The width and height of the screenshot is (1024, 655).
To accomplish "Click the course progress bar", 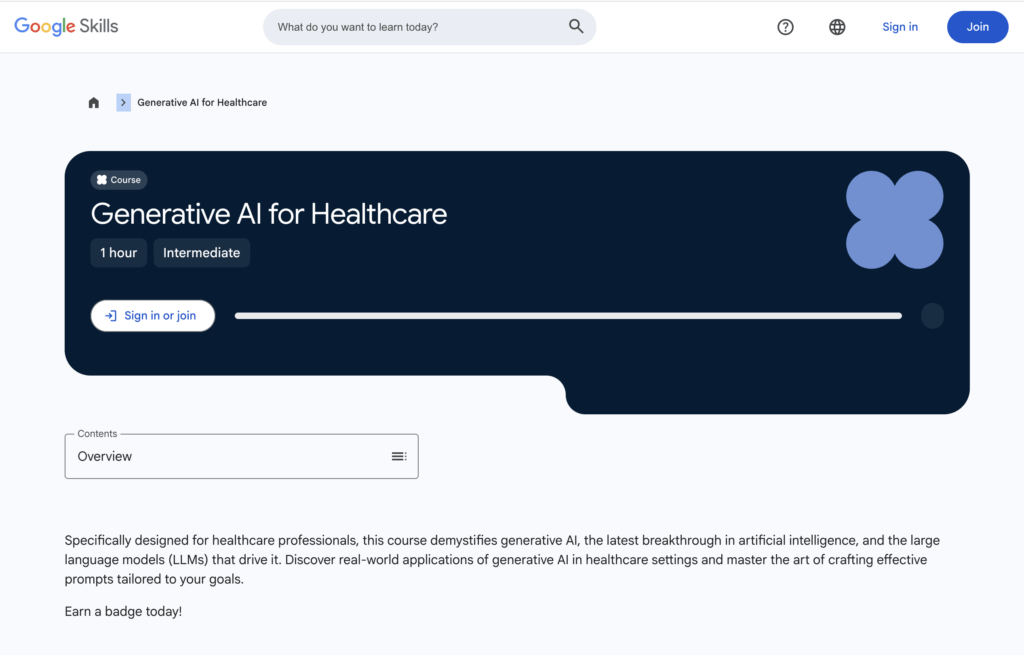I will pyautogui.click(x=567, y=316).
